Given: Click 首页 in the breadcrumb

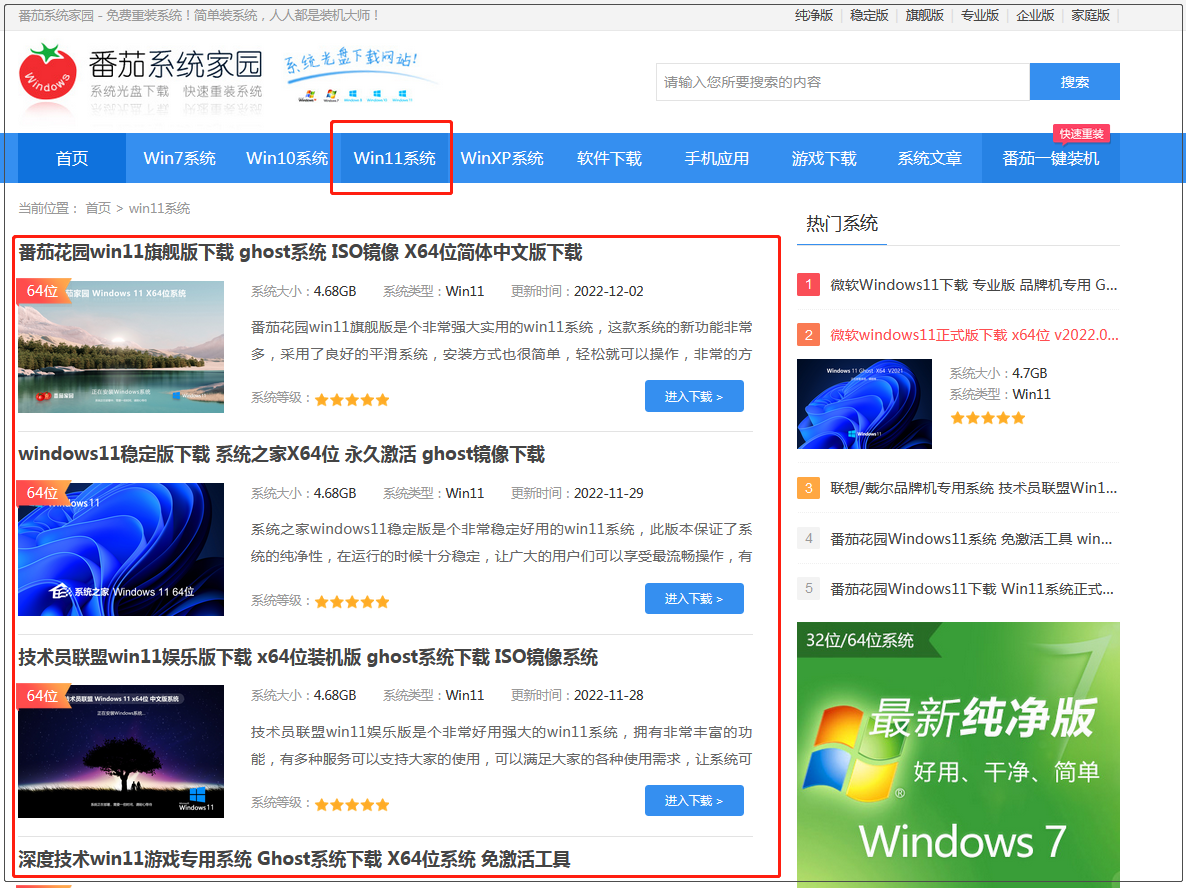Looking at the screenshot, I should click(x=98, y=208).
